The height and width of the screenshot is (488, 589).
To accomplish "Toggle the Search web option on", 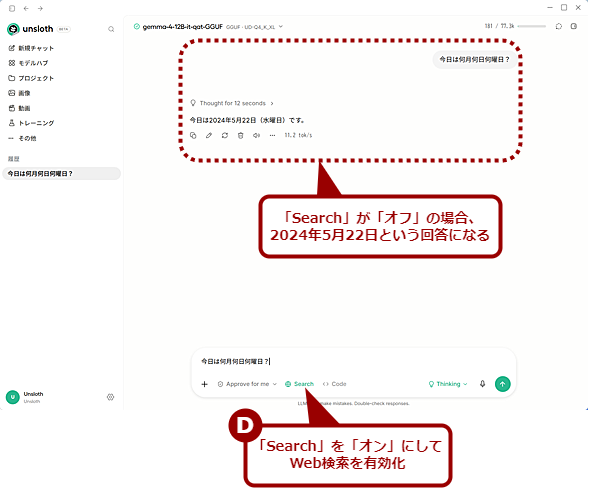I will [299, 384].
